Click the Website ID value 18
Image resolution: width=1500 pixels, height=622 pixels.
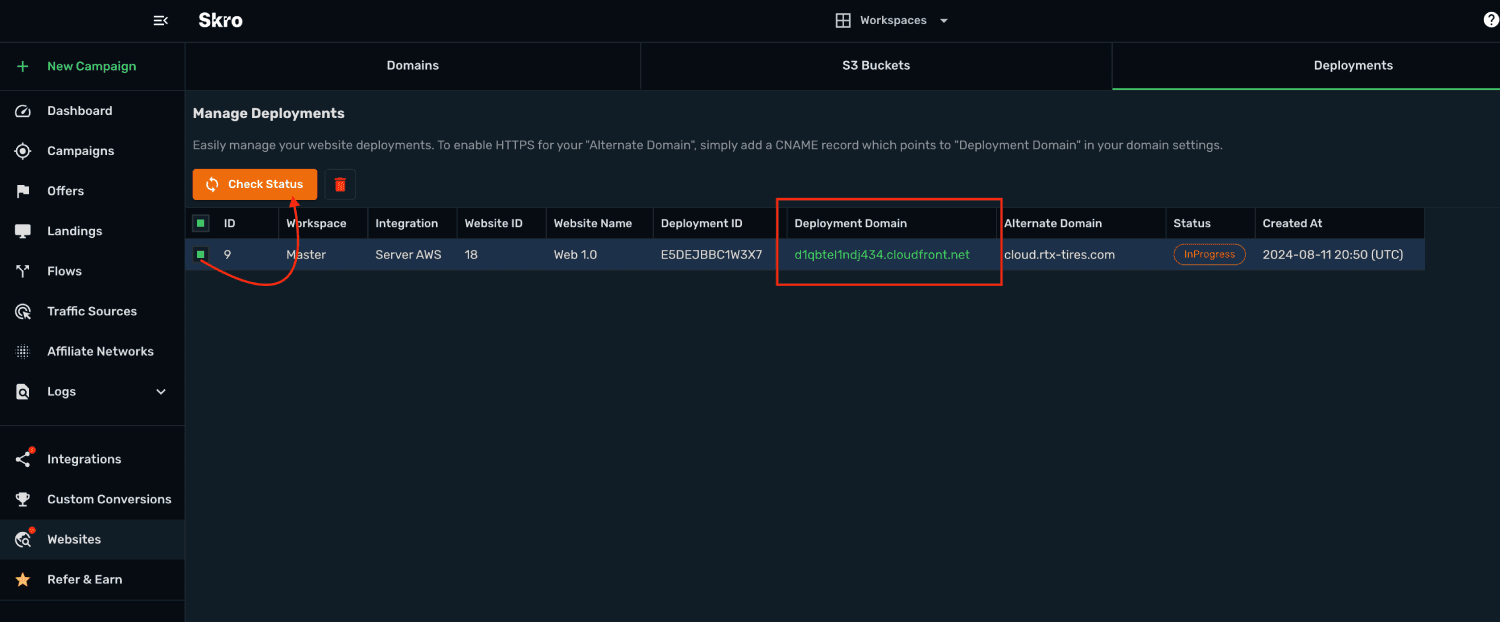471,255
